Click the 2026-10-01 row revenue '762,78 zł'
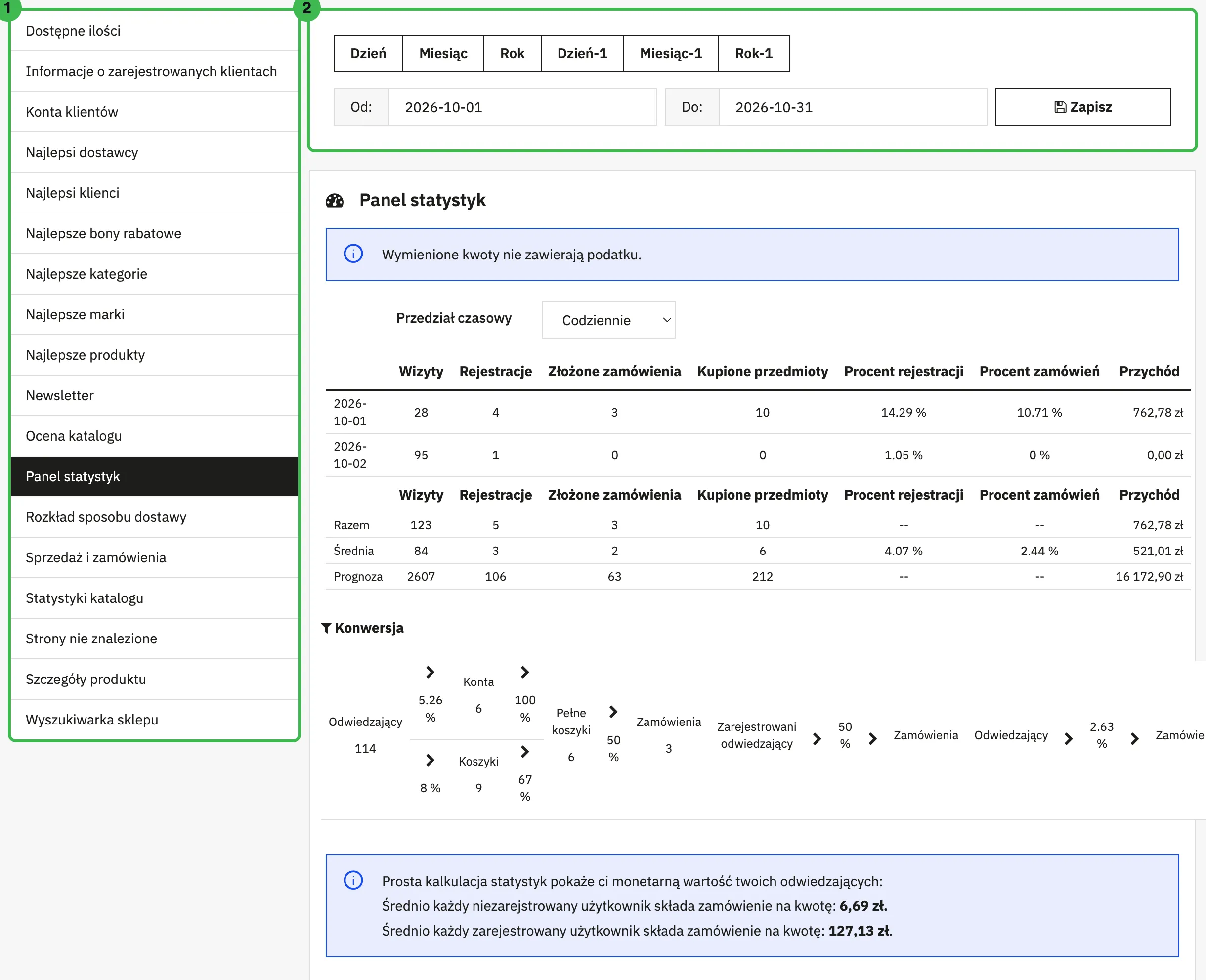This screenshot has height=980, width=1206. pyautogui.click(x=1158, y=412)
